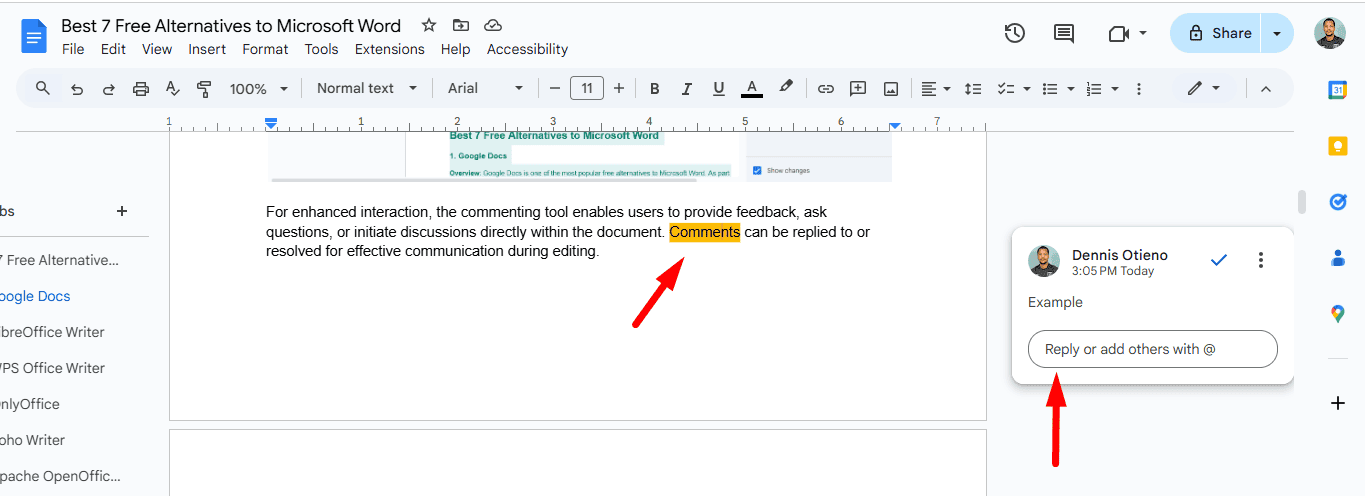Click the add comment toolbar icon

[857, 88]
